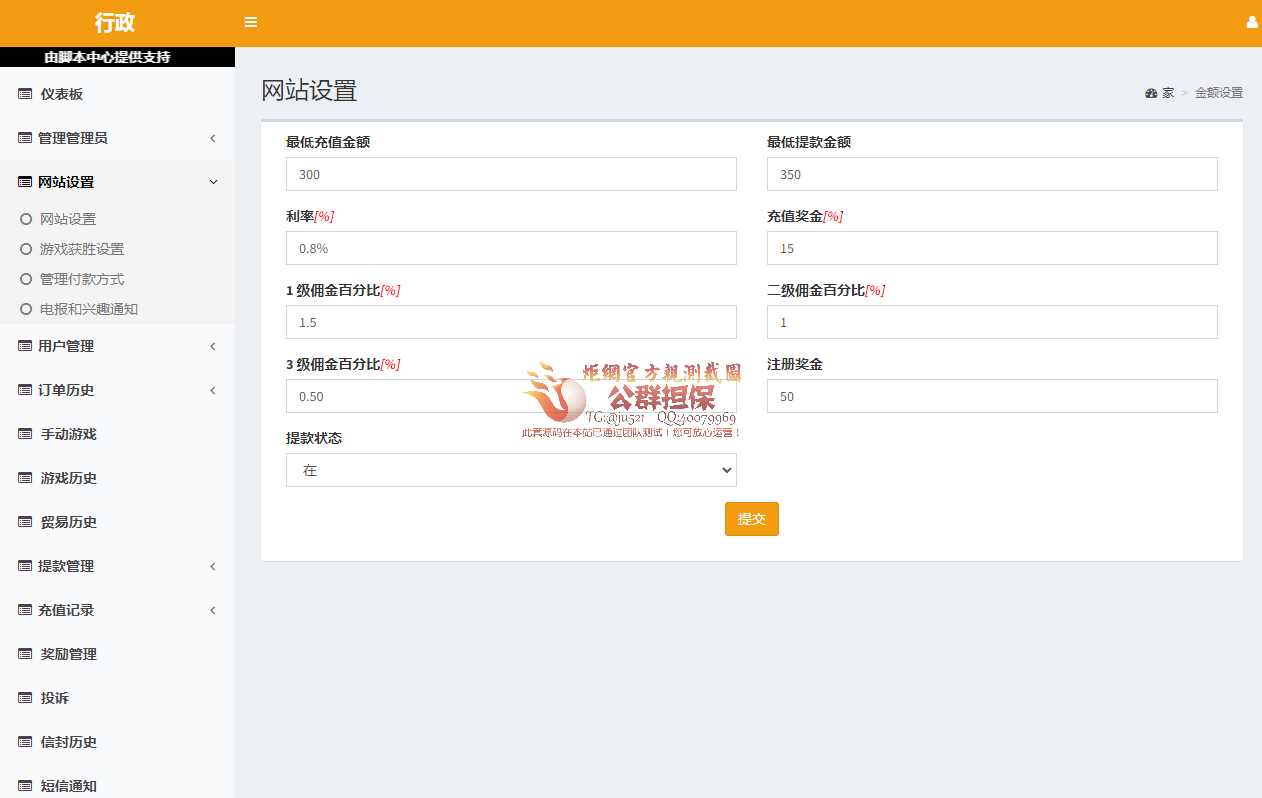
Task: Click the 手动游戏 sidebar icon
Action: click(x=24, y=433)
